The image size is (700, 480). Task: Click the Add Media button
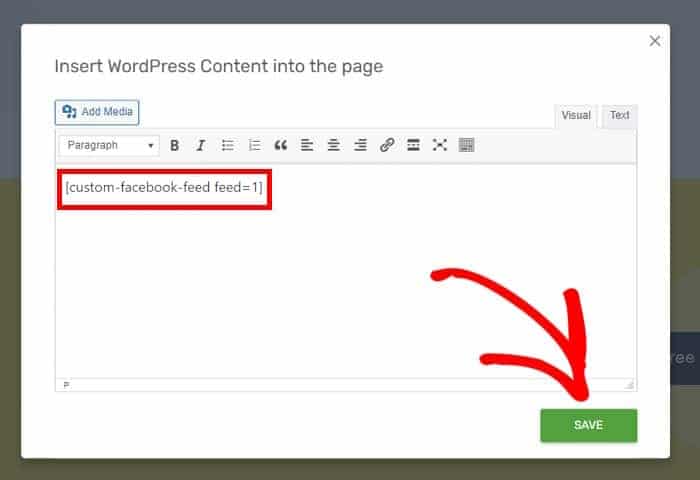point(97,112)
